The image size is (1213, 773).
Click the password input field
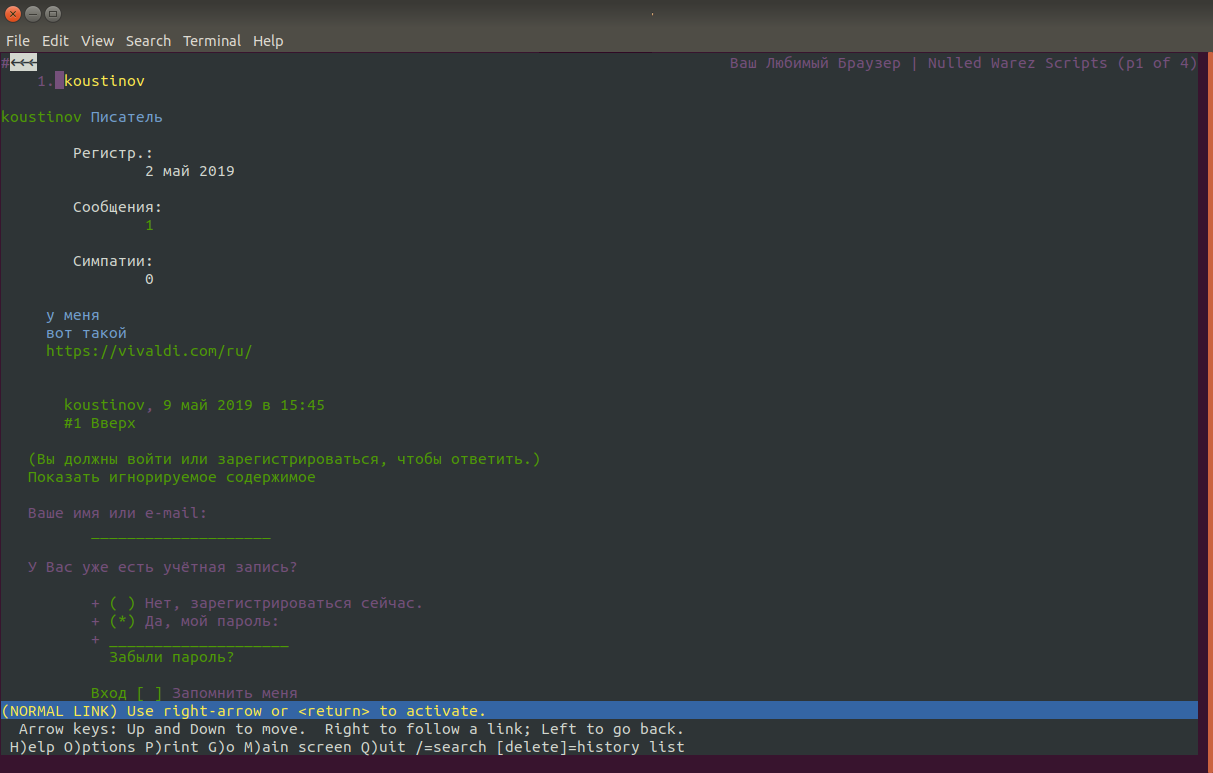pyautogui.click(x=199, y=639)
